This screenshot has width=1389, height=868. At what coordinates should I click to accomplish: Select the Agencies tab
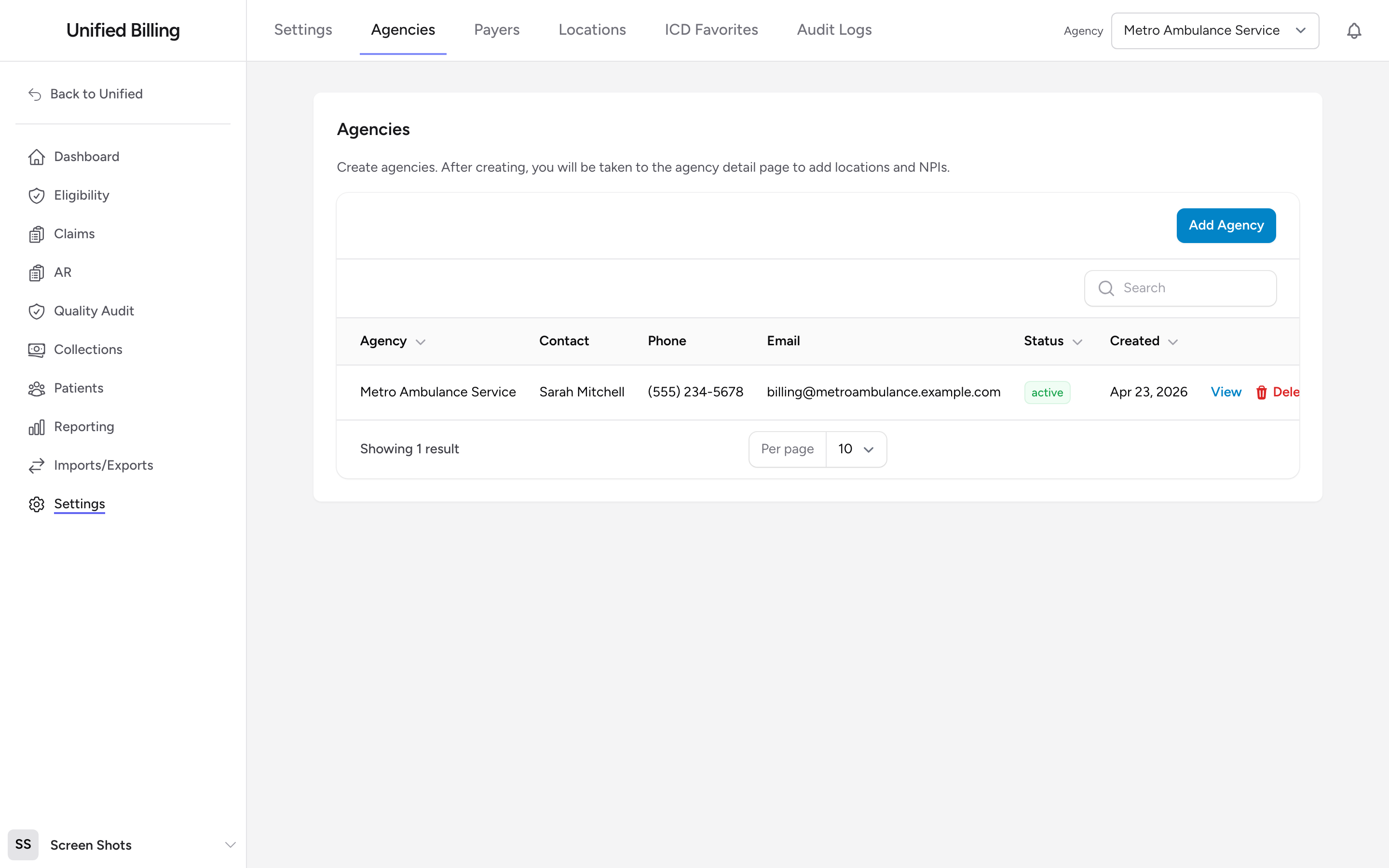[x=403, y=30]
